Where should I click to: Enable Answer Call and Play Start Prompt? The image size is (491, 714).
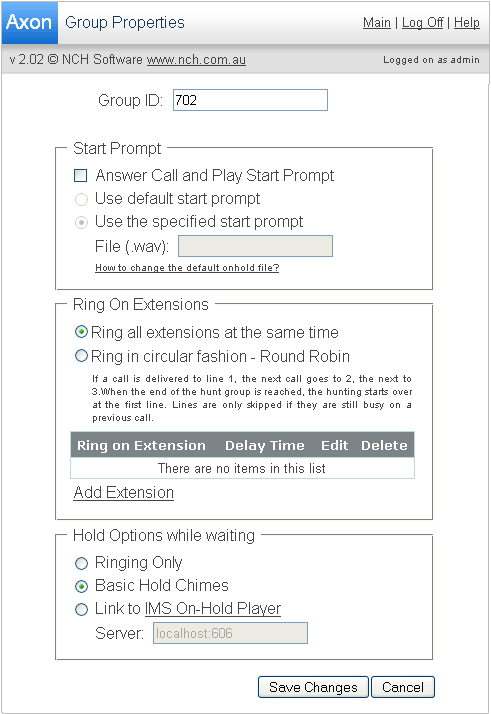81,175
